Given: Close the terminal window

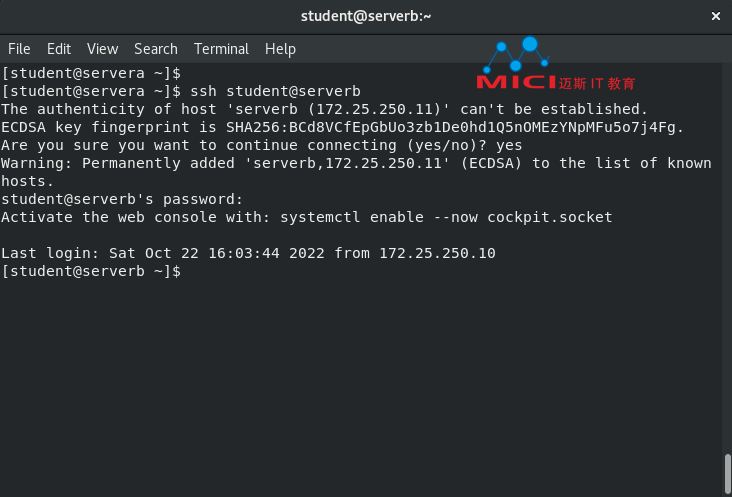Looking at the screenshot, I should 716,16.
